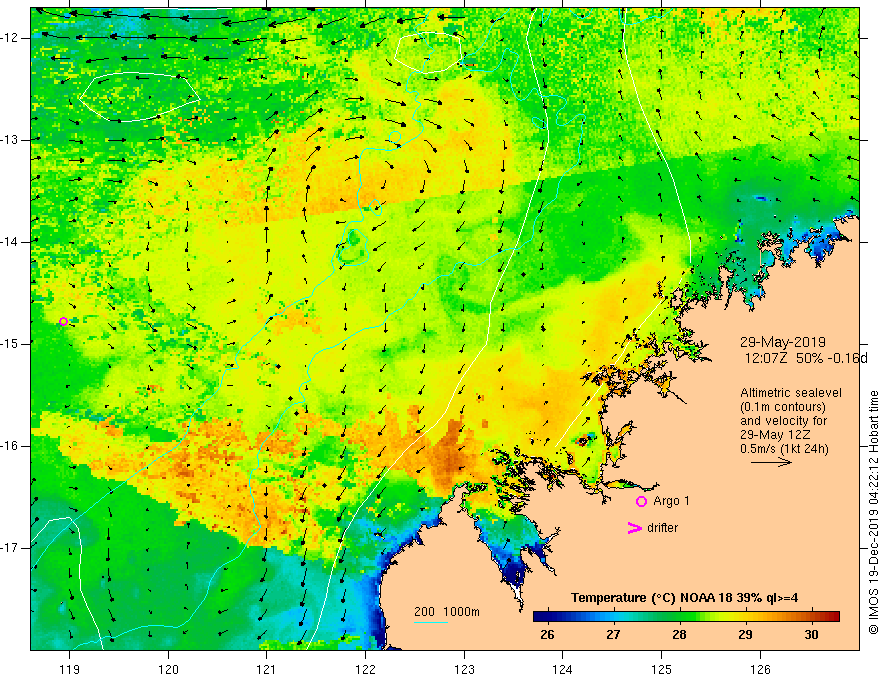Viewport: 880px width, 680px height.
Task: Click the latitude axis label '-13'
Action: (11, 140)
